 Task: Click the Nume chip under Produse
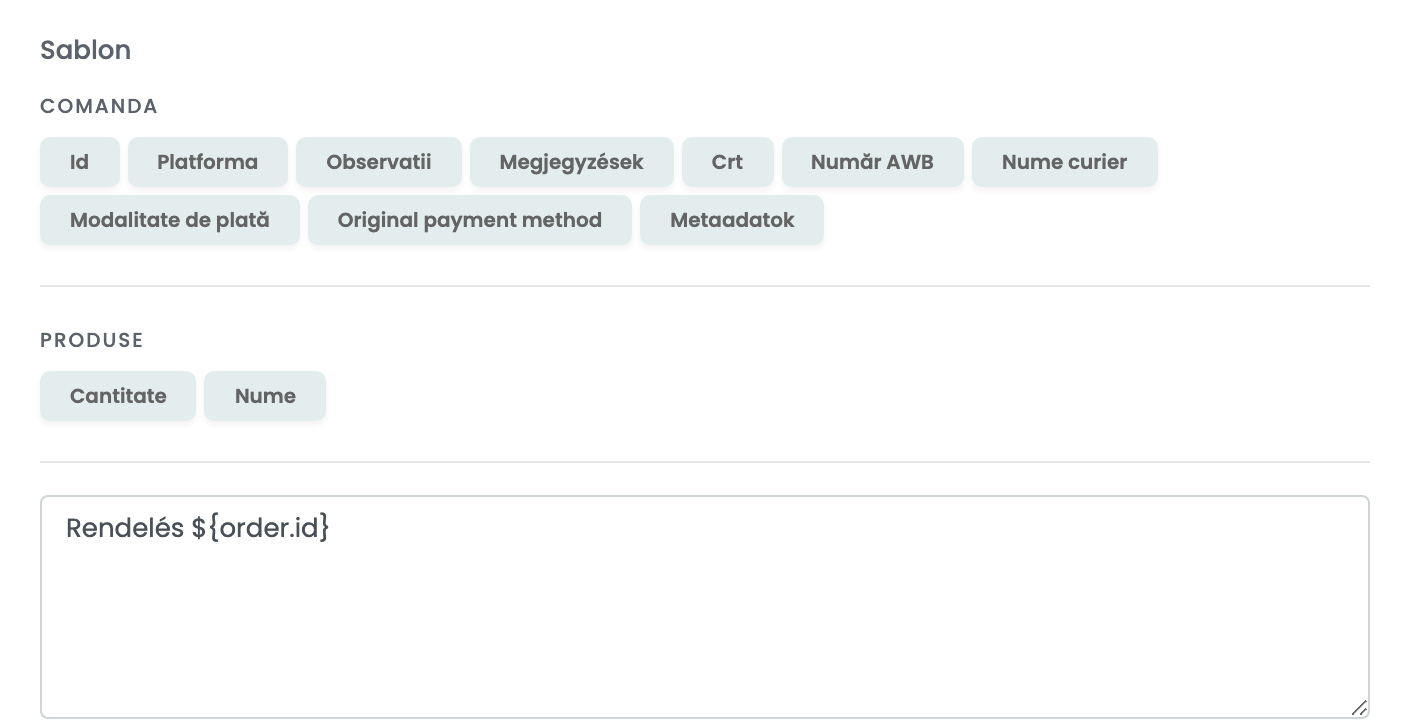click(x=265, y=396)
